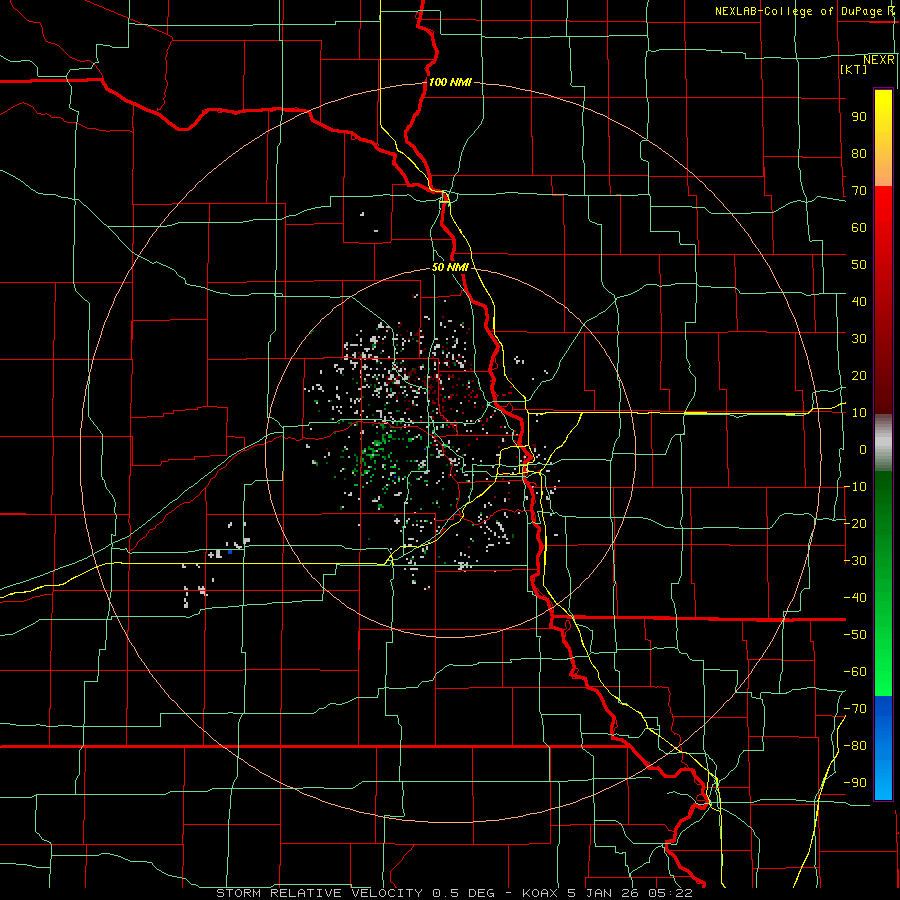Click the -20 knot scale label
The height and width of the screenshot is (900, 900).
855,524
